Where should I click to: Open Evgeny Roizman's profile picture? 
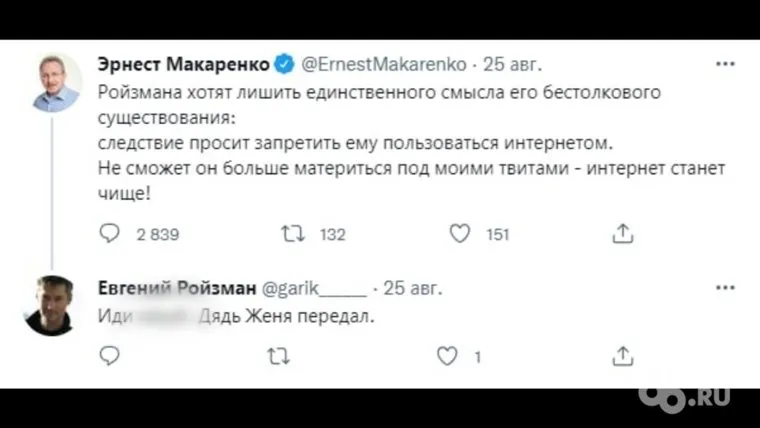(x=49, y=305)
